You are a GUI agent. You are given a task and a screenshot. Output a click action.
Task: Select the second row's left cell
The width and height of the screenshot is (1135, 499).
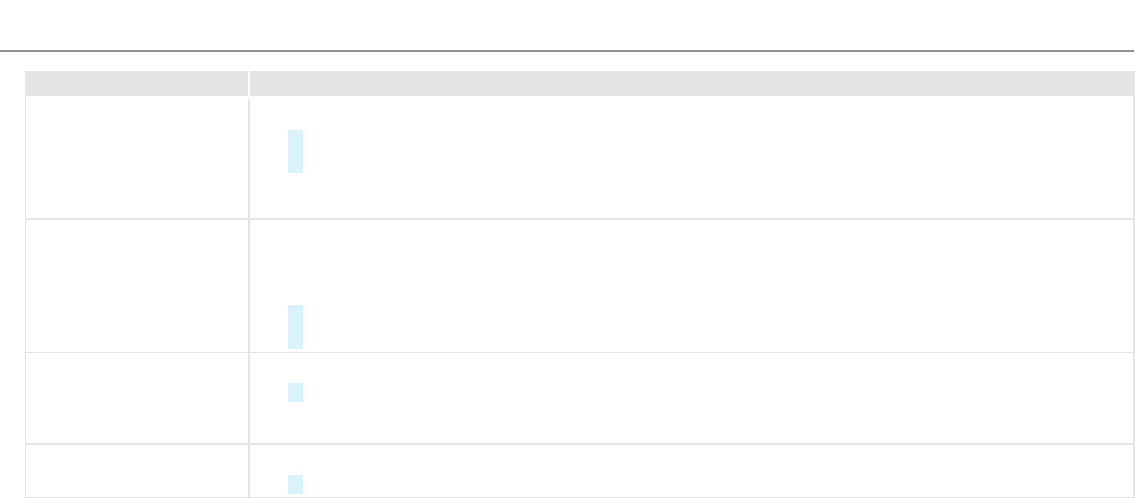(136, 285)
